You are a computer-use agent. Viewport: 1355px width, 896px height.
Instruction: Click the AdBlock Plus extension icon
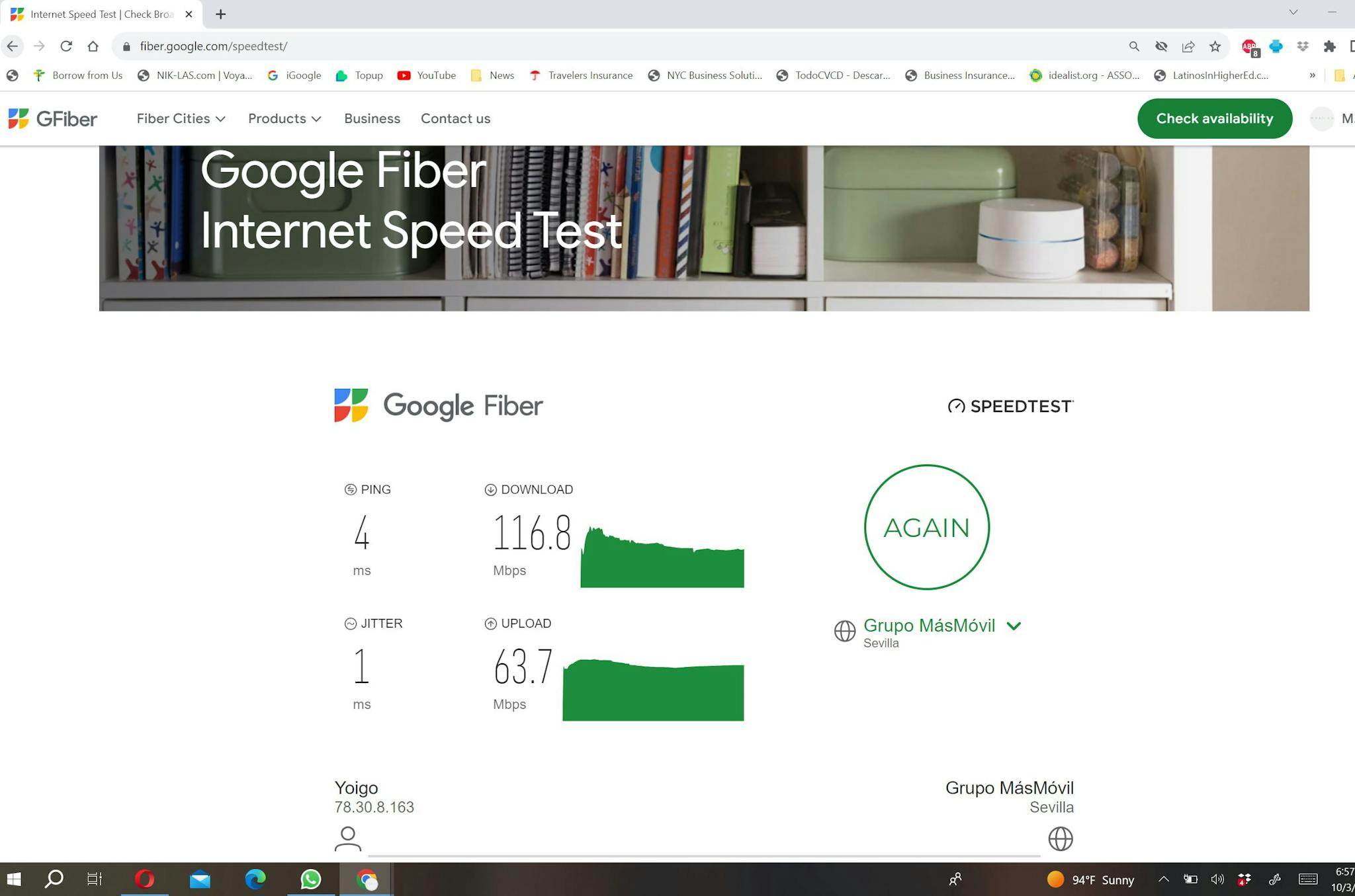click(1249, 46)
